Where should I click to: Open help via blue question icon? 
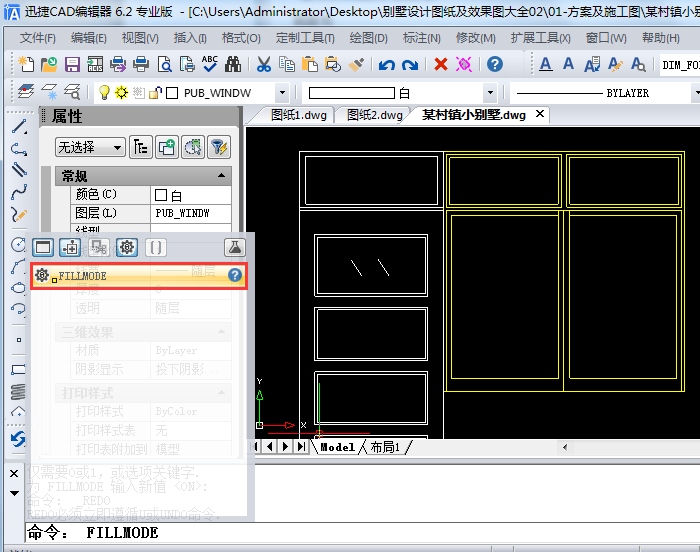[x=495, y=65]
